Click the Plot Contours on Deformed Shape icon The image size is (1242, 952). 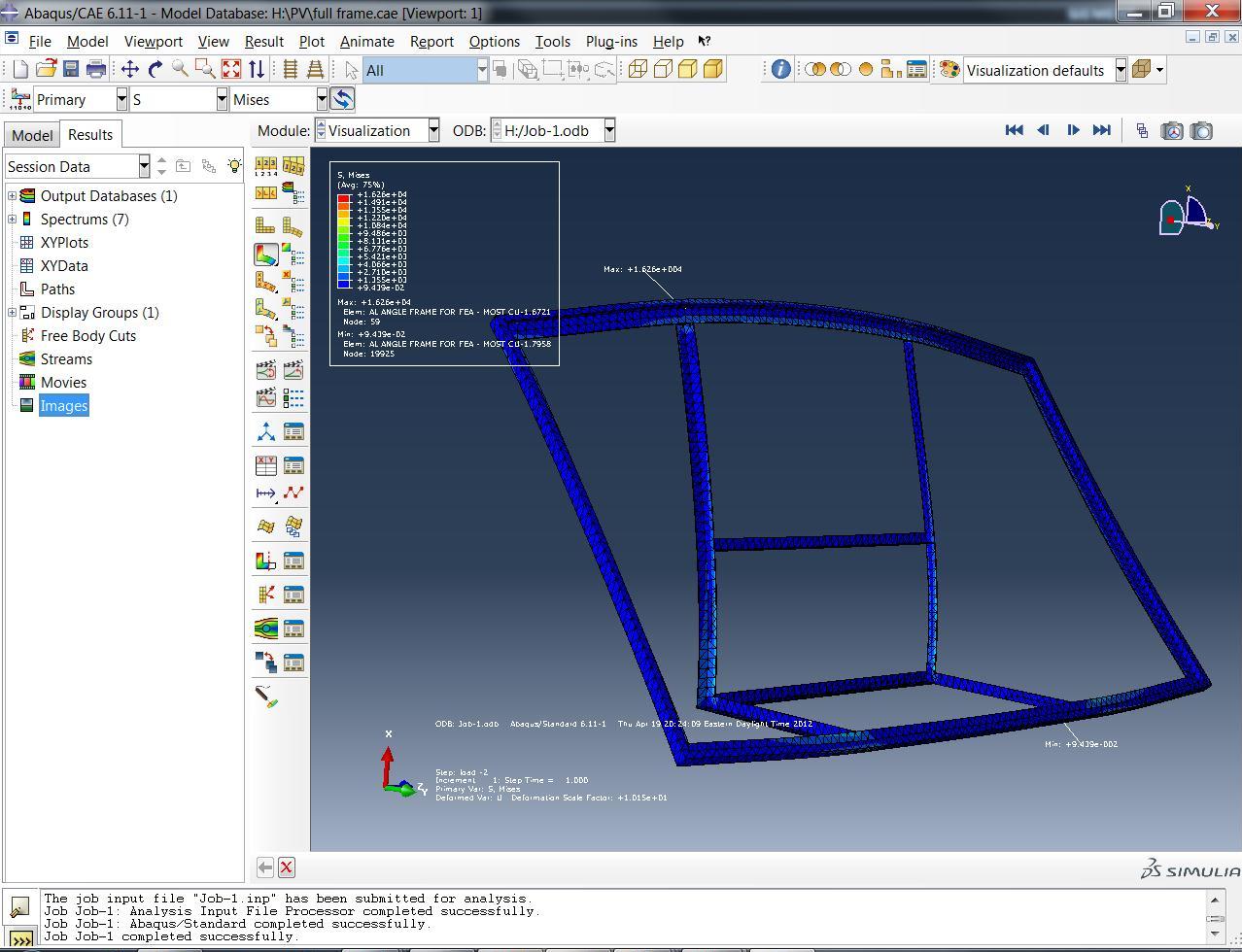(x=266, y=255)
